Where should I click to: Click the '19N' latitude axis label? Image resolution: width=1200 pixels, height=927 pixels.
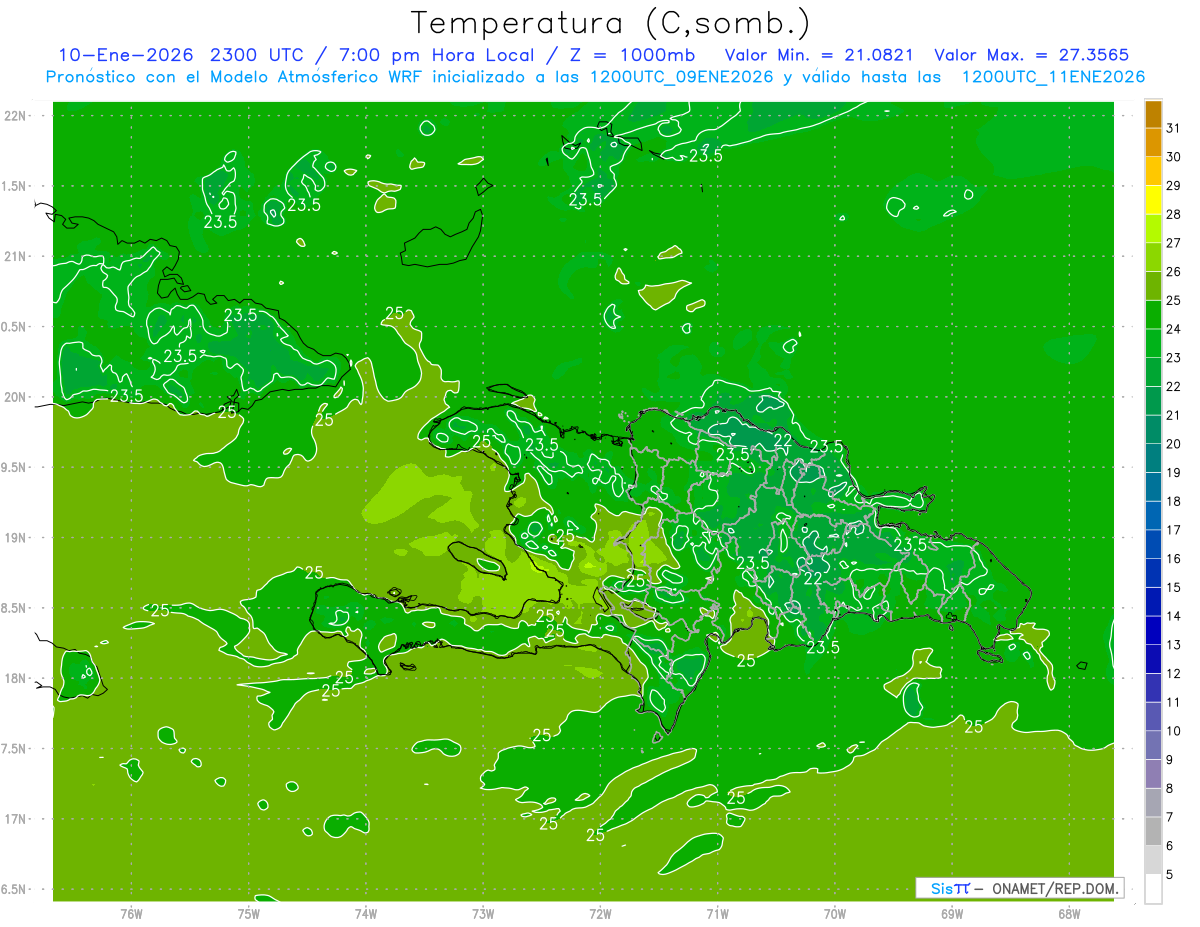pos(15,538)
